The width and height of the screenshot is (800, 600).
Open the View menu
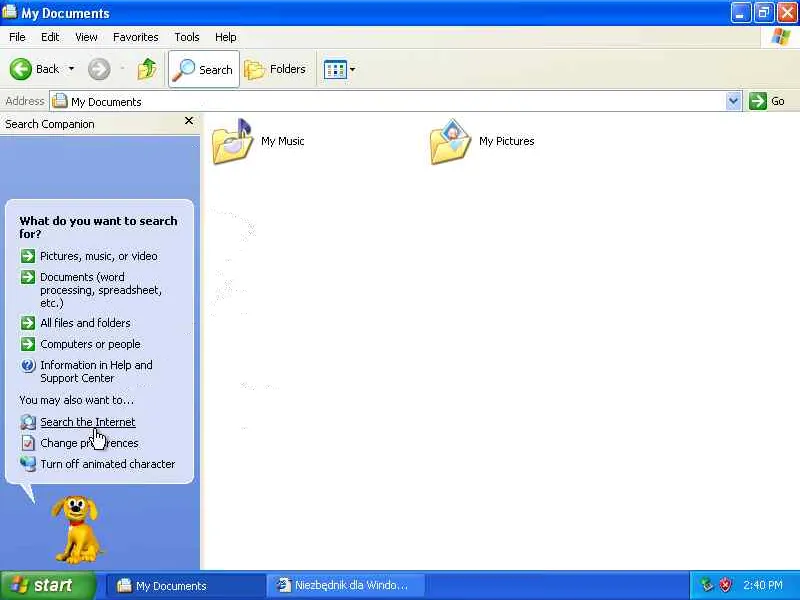[86, 37]
